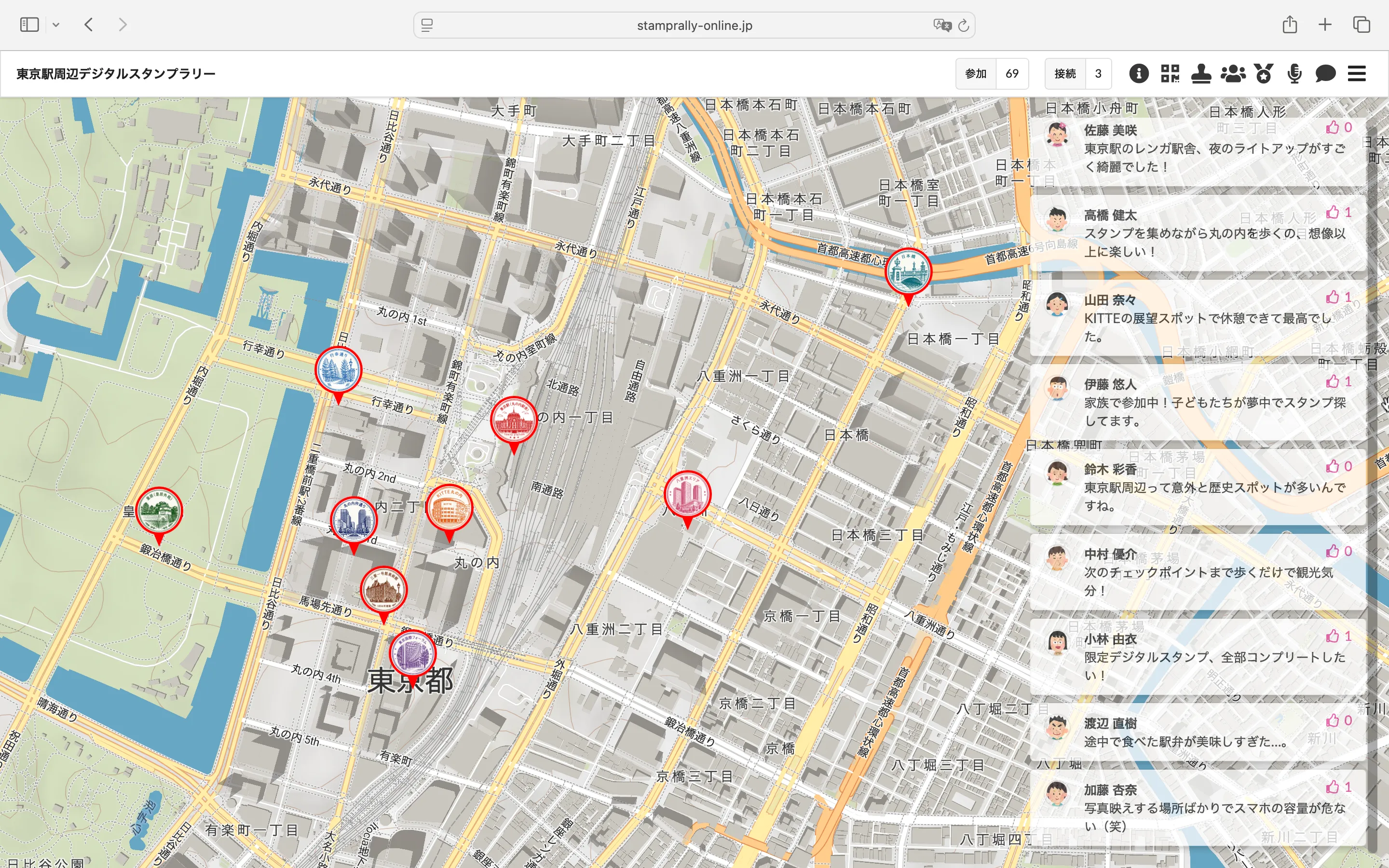Like 鈴木 彩香's comment
This screenshot has height=868, width=1389.
point(1339,466)
